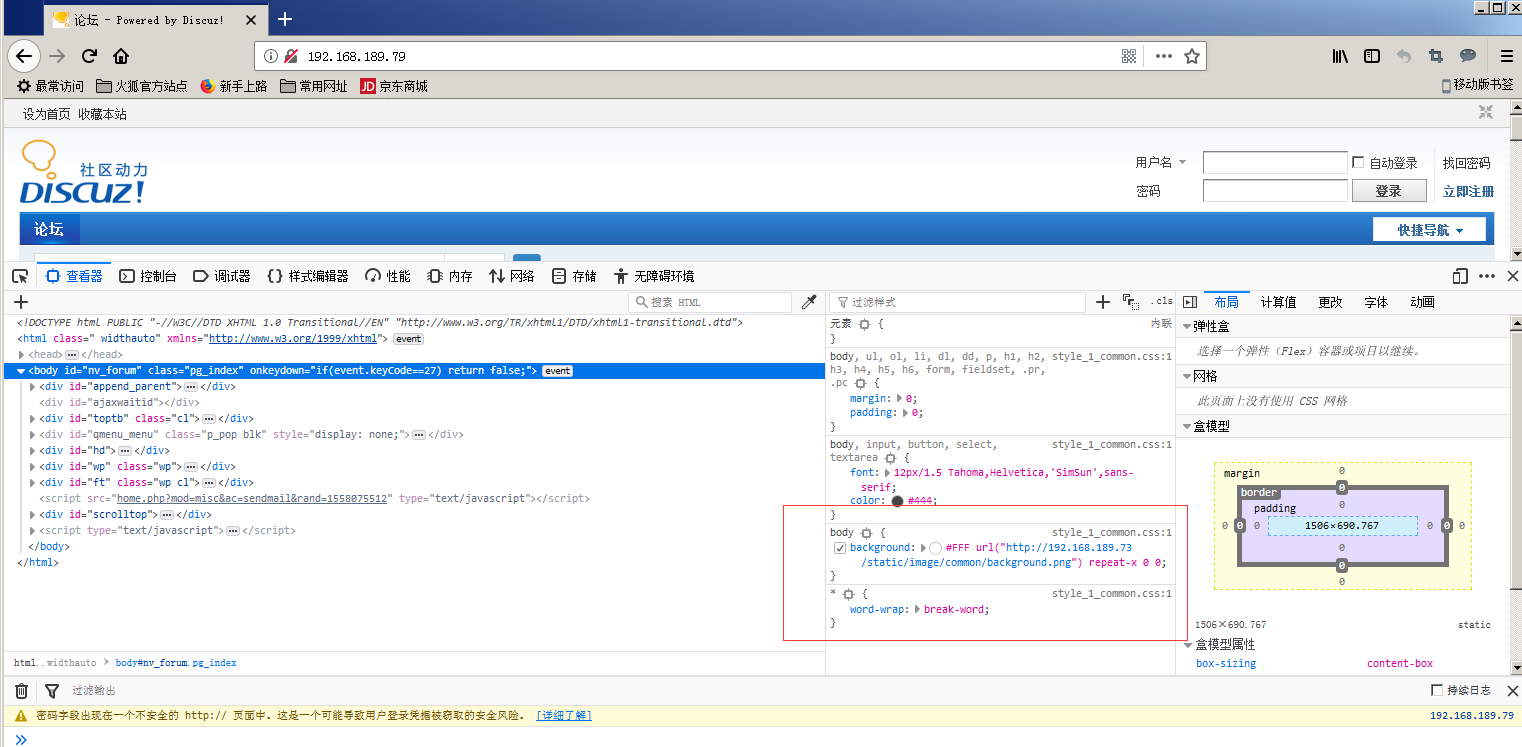Open devtools three-dot customize menu
Screen dimensions: 1522x747
[x=1487, y=276]
